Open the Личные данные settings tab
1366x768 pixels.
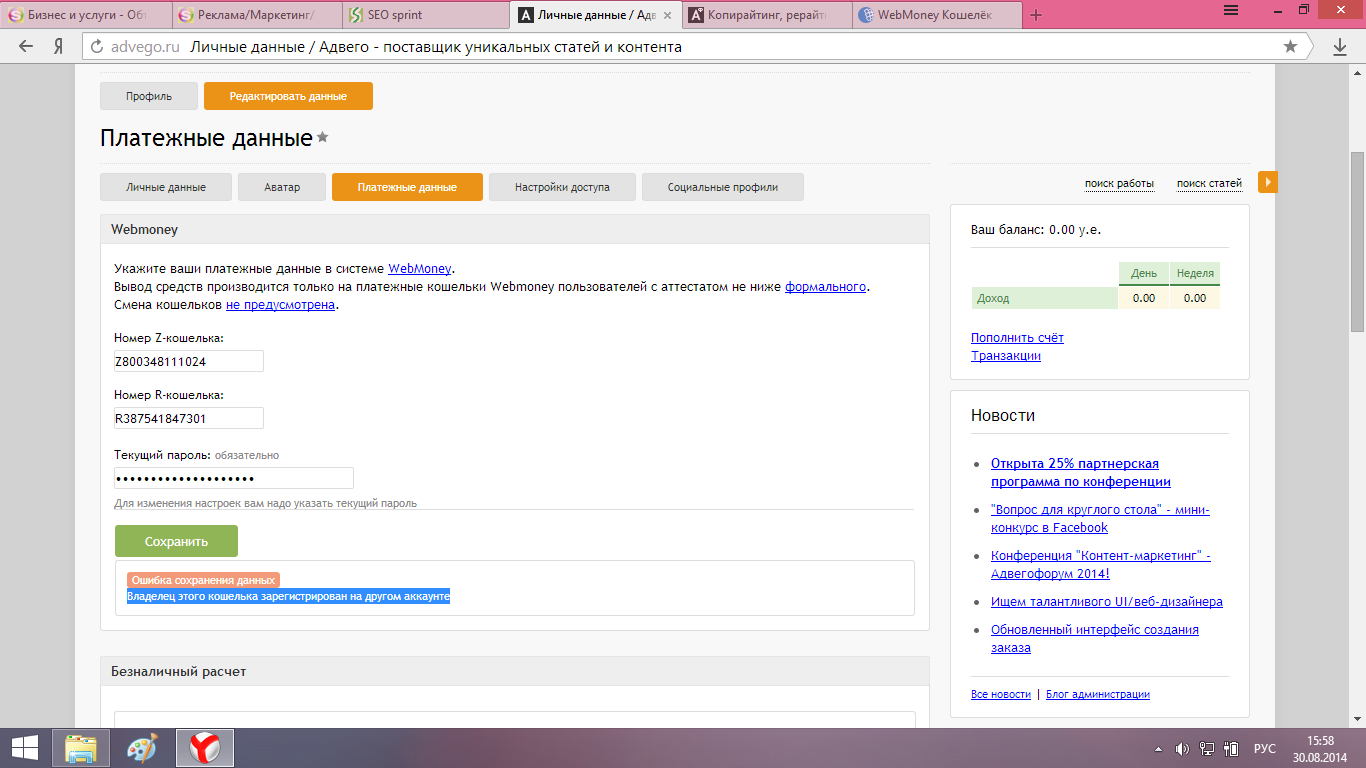tap(166, 187)
